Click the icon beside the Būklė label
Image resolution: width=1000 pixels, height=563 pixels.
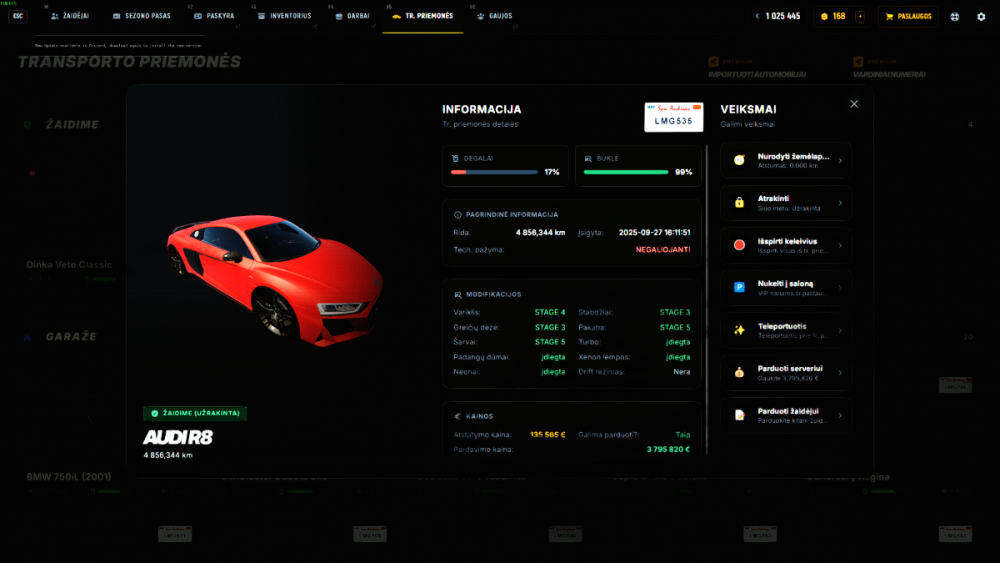(588, 158)
